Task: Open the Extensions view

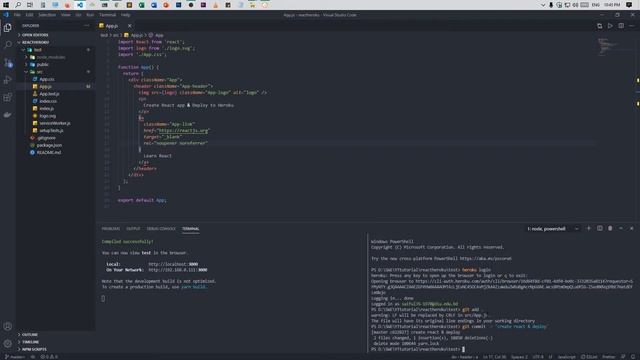Action: [x=8, y=97]
